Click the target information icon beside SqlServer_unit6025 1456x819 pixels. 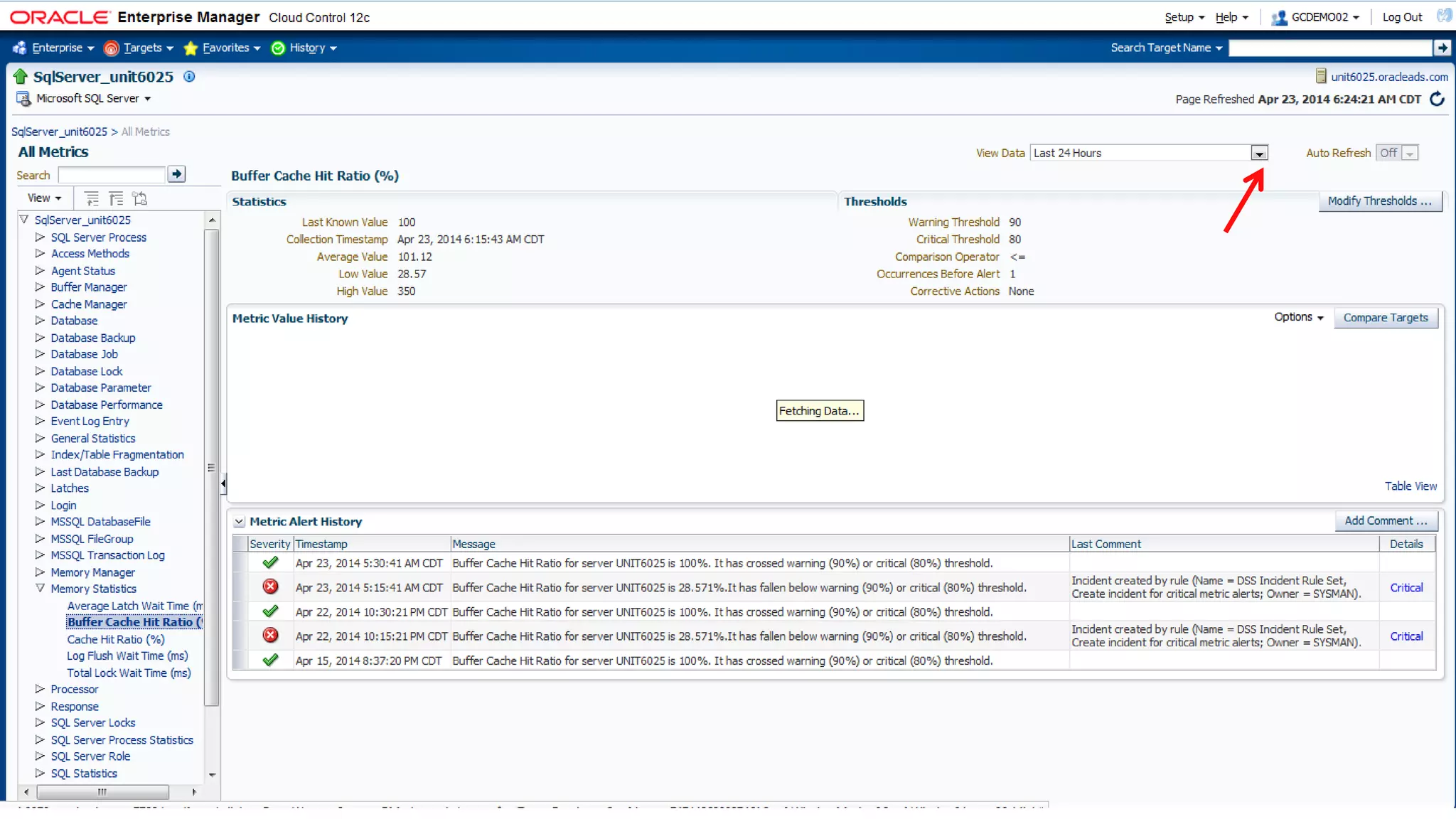(189, 77)
